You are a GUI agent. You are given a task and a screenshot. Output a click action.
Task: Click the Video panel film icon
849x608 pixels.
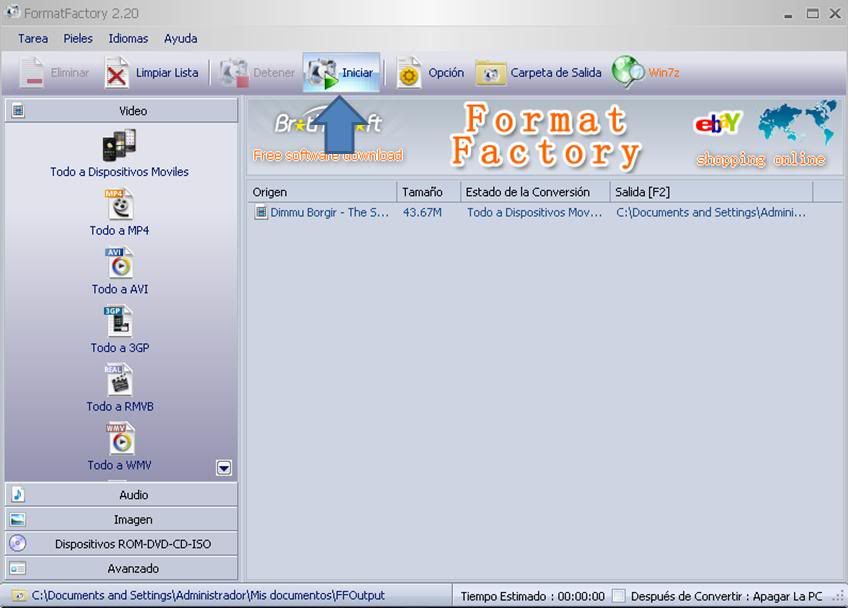(18, 110)
